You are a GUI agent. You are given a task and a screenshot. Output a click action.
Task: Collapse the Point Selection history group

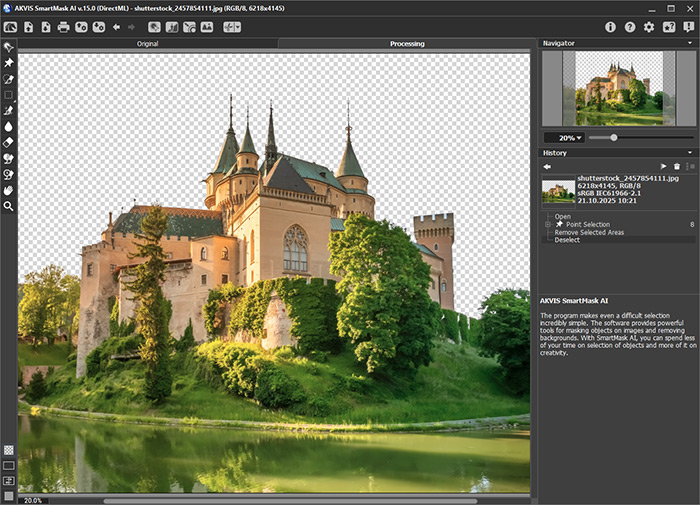pos(547,224)
